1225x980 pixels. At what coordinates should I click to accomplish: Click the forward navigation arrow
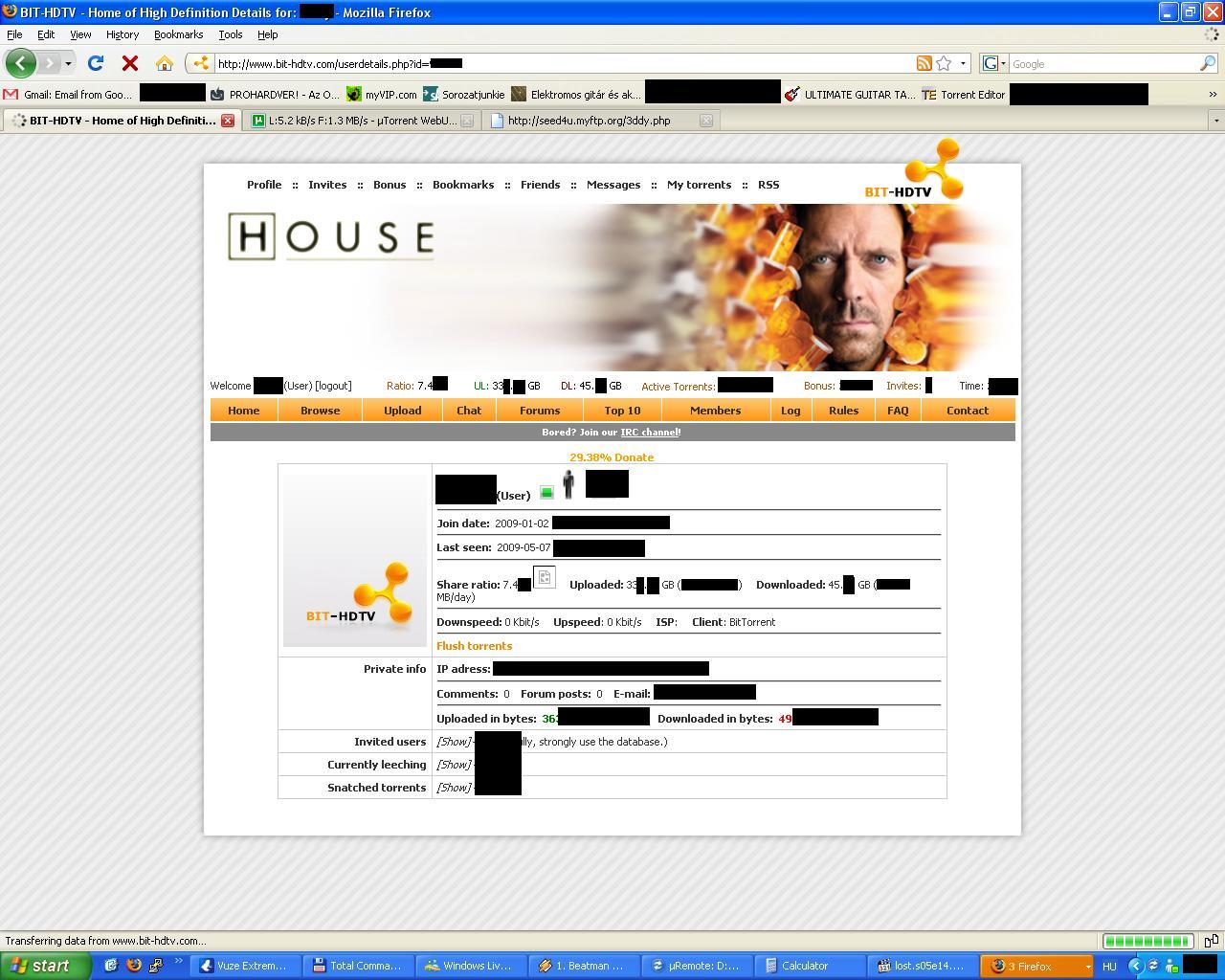(x=50, y=63)
